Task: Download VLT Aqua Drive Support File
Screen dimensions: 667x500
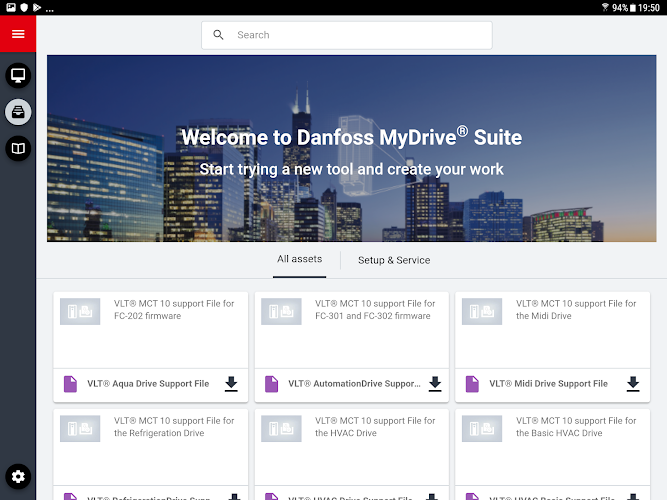Action: (x=231, y=384)
